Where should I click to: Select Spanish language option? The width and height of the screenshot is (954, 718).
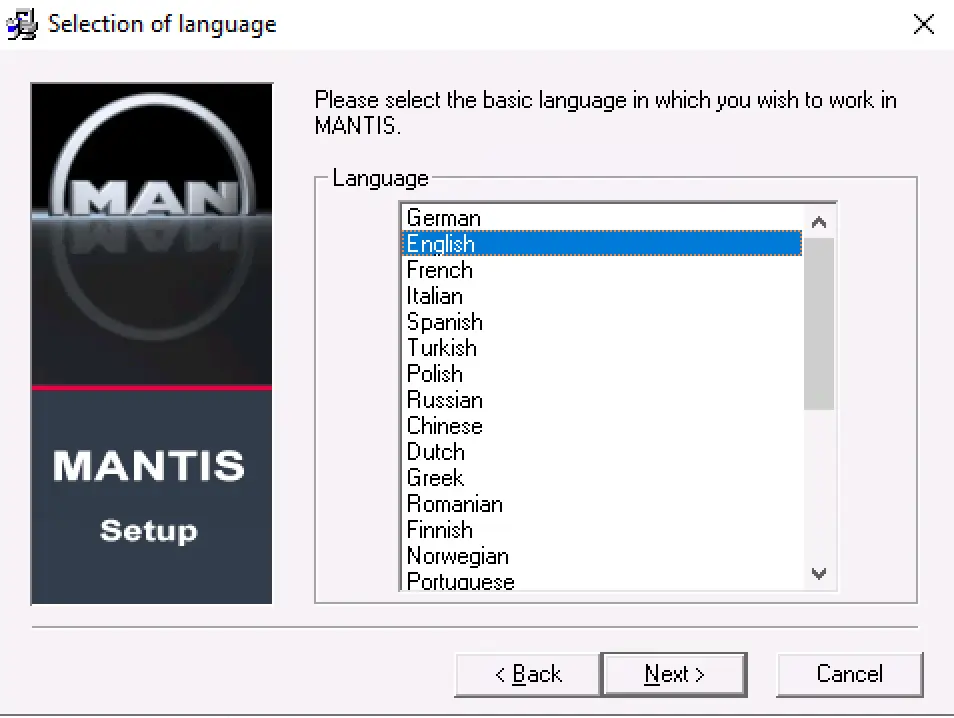(445, 322)
